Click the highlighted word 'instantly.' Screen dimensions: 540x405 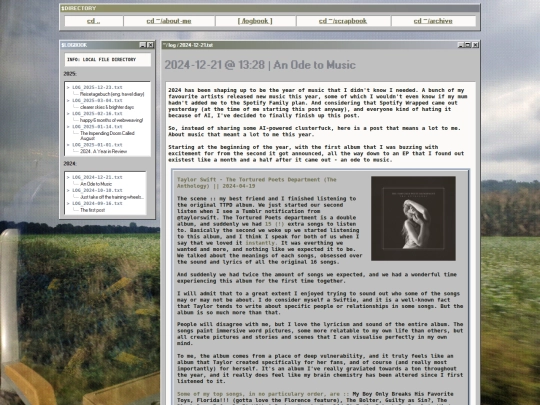pyautogui.click(x=261, y=243)
